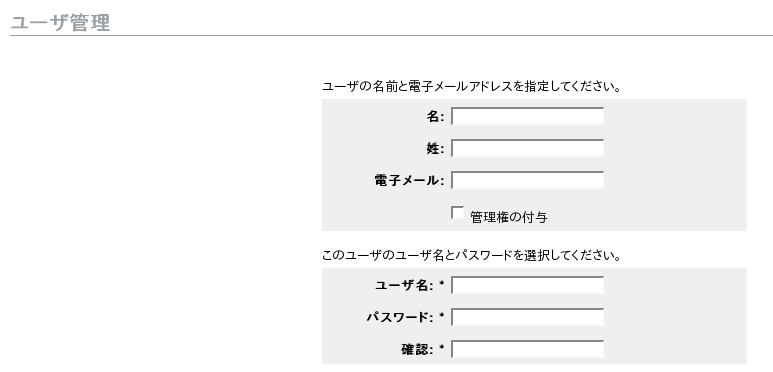Image resolution: width=773 pixels, height=372 pixels.
Task: Click the 電子メール: field label
Action: pyautogui.click(x=409, y=181)
